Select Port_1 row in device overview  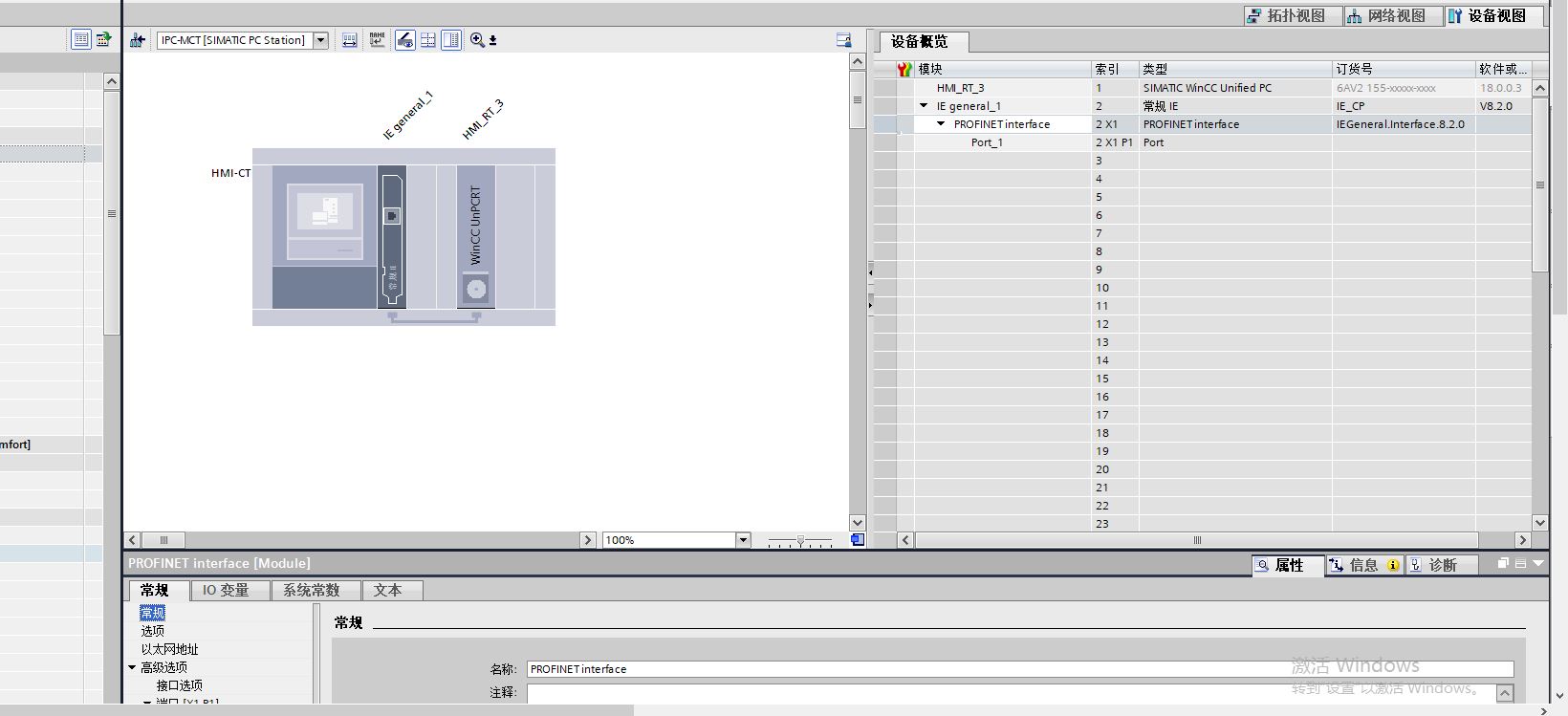pyautogui.click(x=987, y=142)
